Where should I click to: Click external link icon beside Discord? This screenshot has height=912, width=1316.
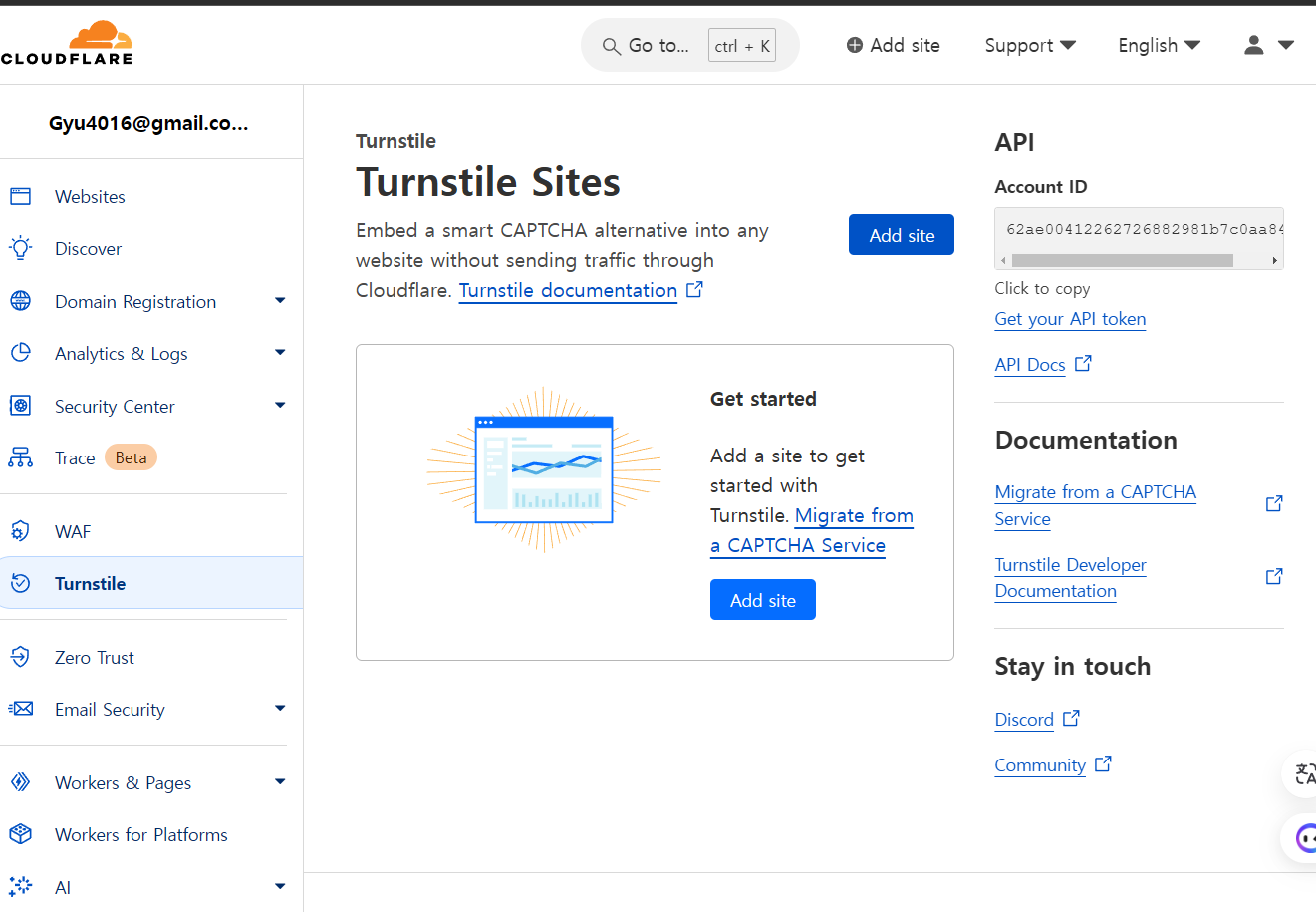point(1071,718)
